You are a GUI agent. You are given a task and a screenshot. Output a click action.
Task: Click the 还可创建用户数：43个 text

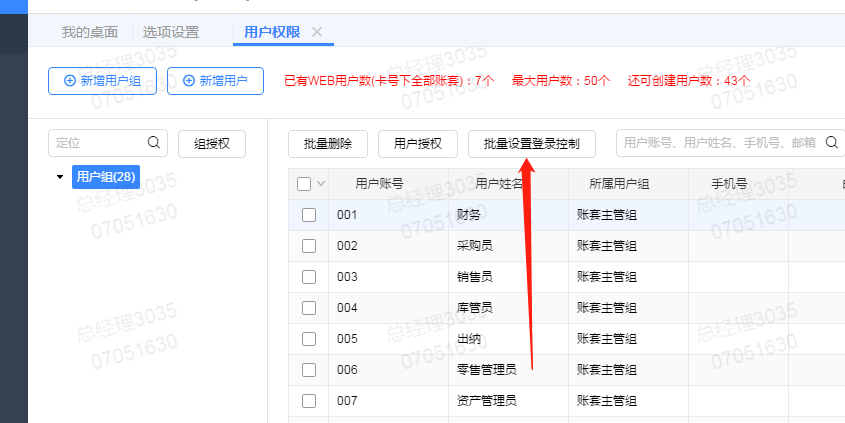[x=689, y=81]
